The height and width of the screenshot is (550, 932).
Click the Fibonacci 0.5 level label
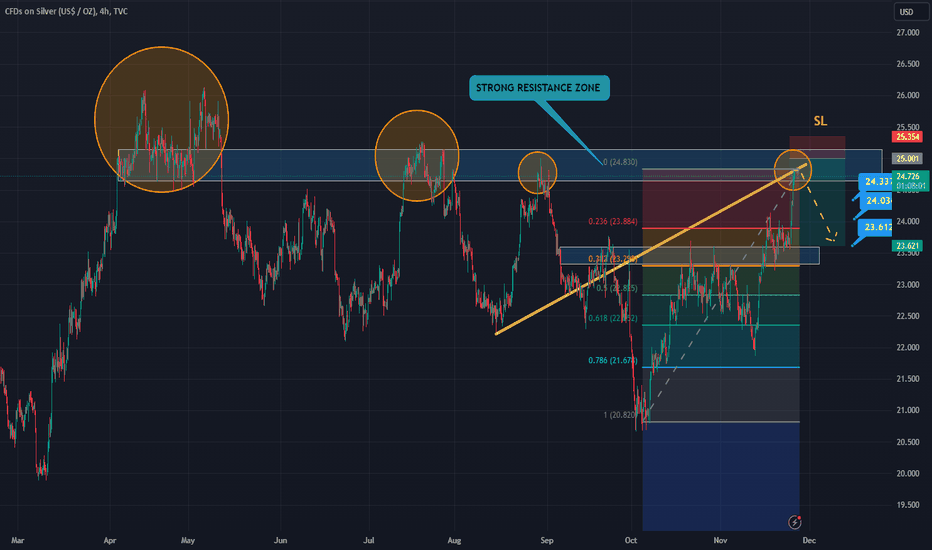[x=616, y=288]
